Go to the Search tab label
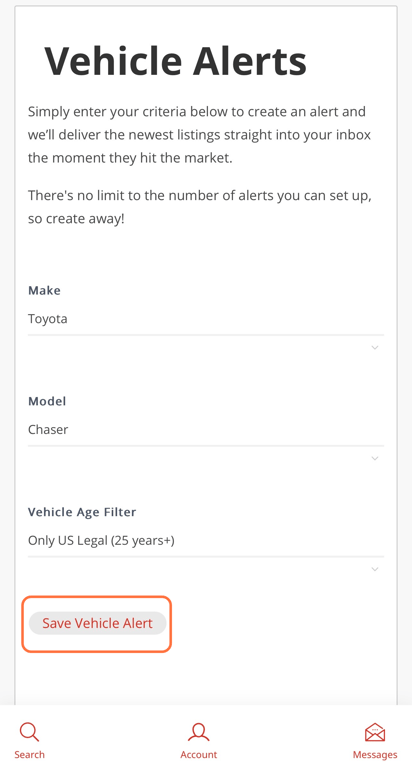Screen dimensions: 412x768 29,754
